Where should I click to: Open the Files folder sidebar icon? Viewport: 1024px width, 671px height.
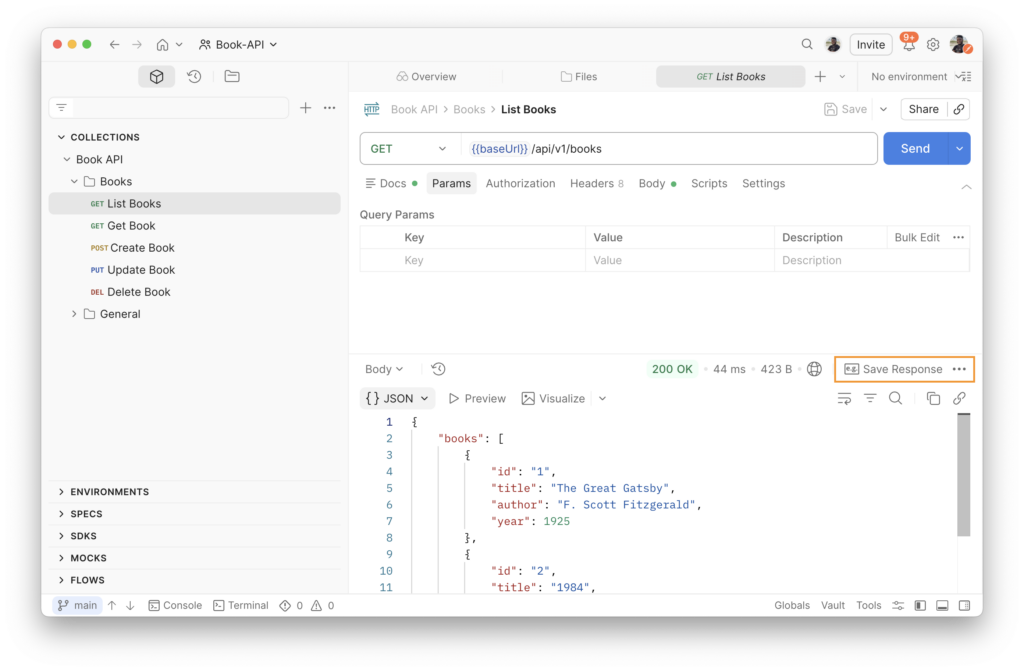pyautogui.click(x=232, y=76)
